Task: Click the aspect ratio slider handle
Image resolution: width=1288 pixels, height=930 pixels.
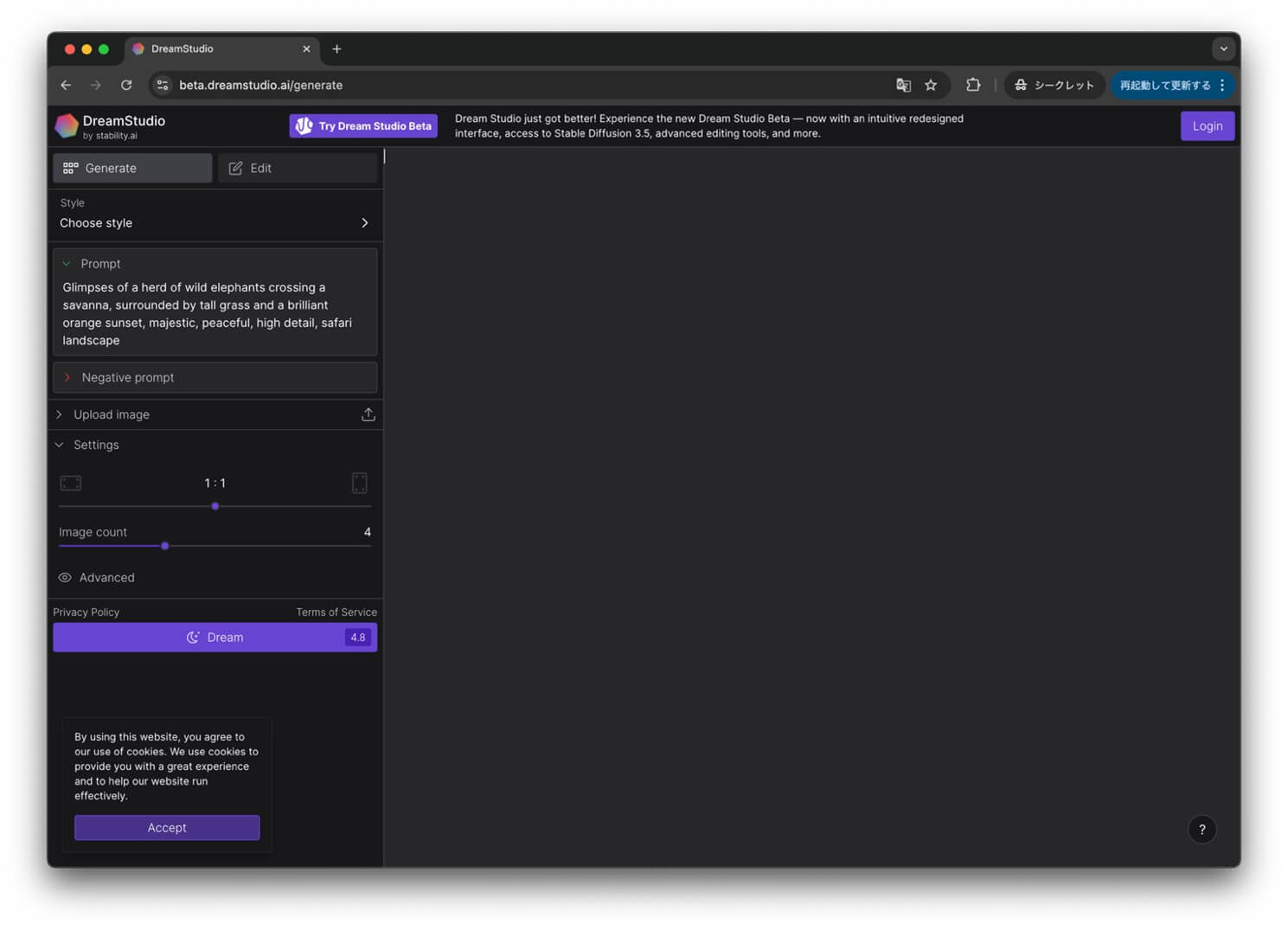Action: click(215, 506)
